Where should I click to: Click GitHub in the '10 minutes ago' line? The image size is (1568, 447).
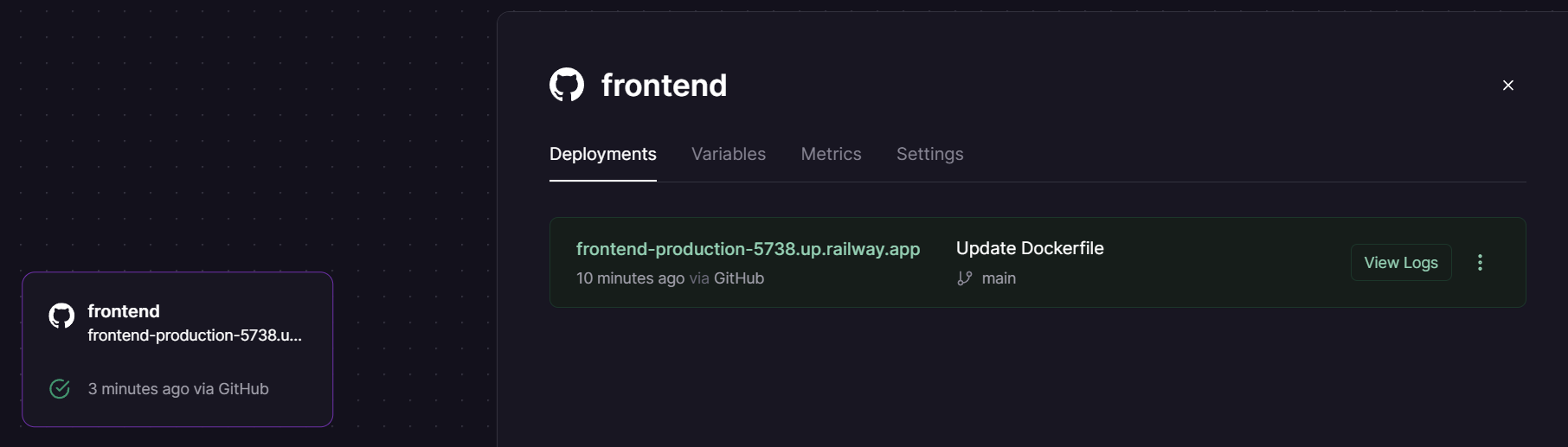738,278
